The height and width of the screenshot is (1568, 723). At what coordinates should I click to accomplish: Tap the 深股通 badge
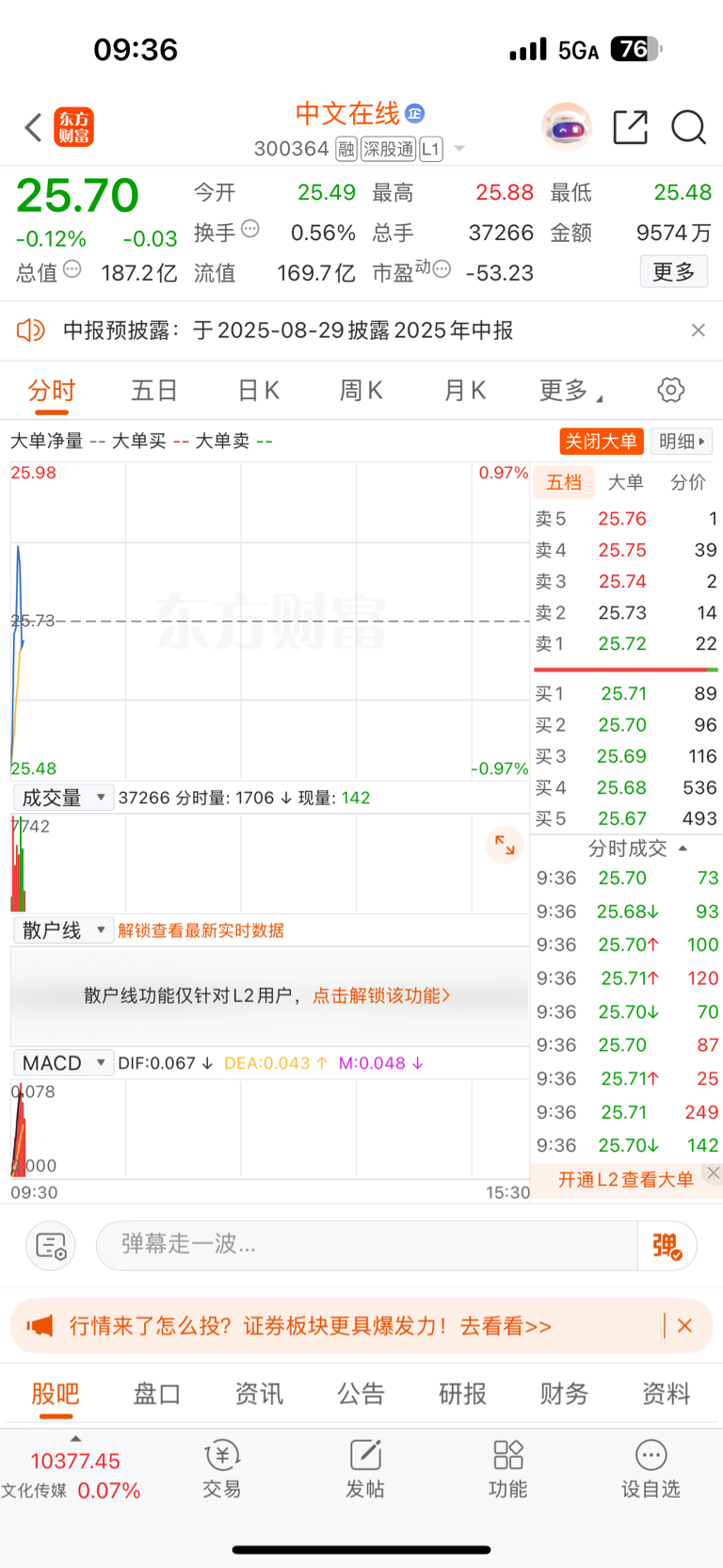[388, 149]
